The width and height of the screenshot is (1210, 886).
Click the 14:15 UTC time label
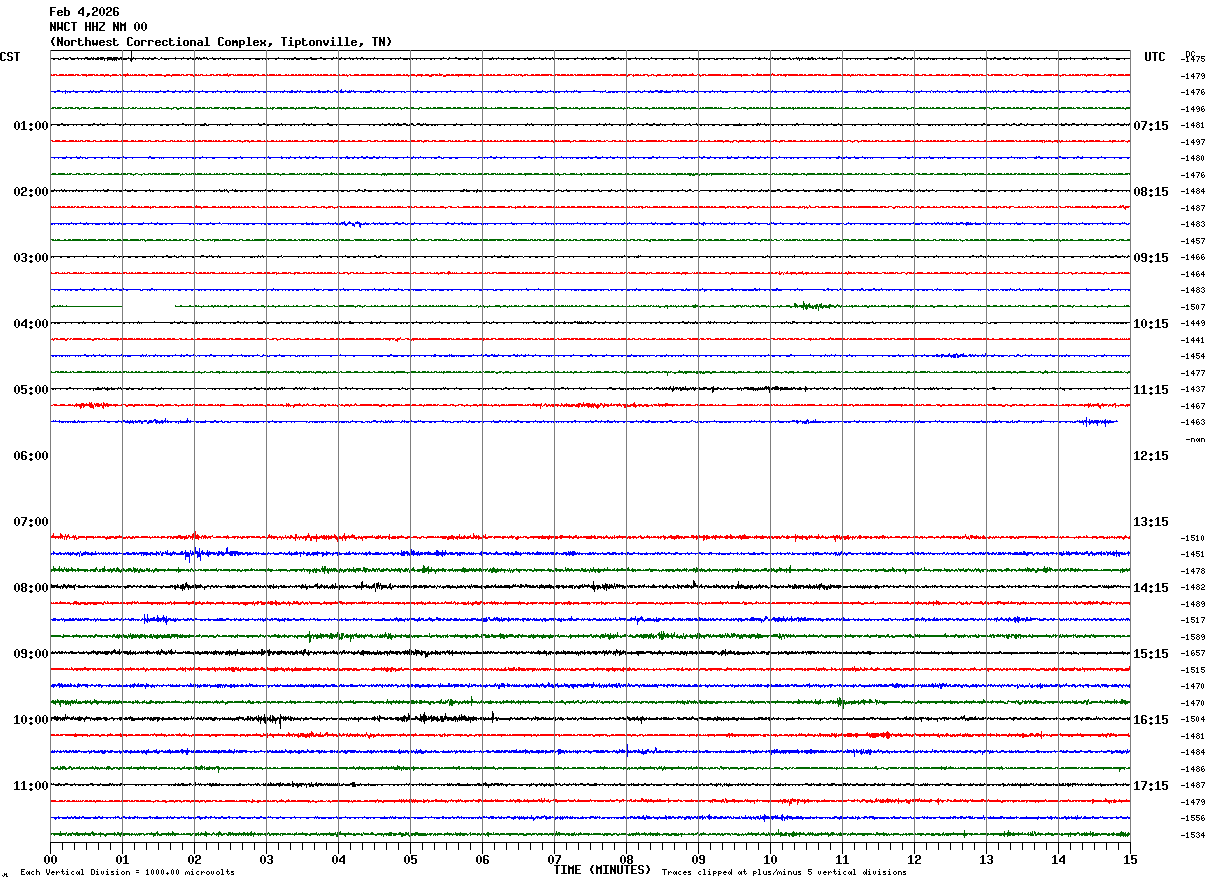coord(1151,588)
